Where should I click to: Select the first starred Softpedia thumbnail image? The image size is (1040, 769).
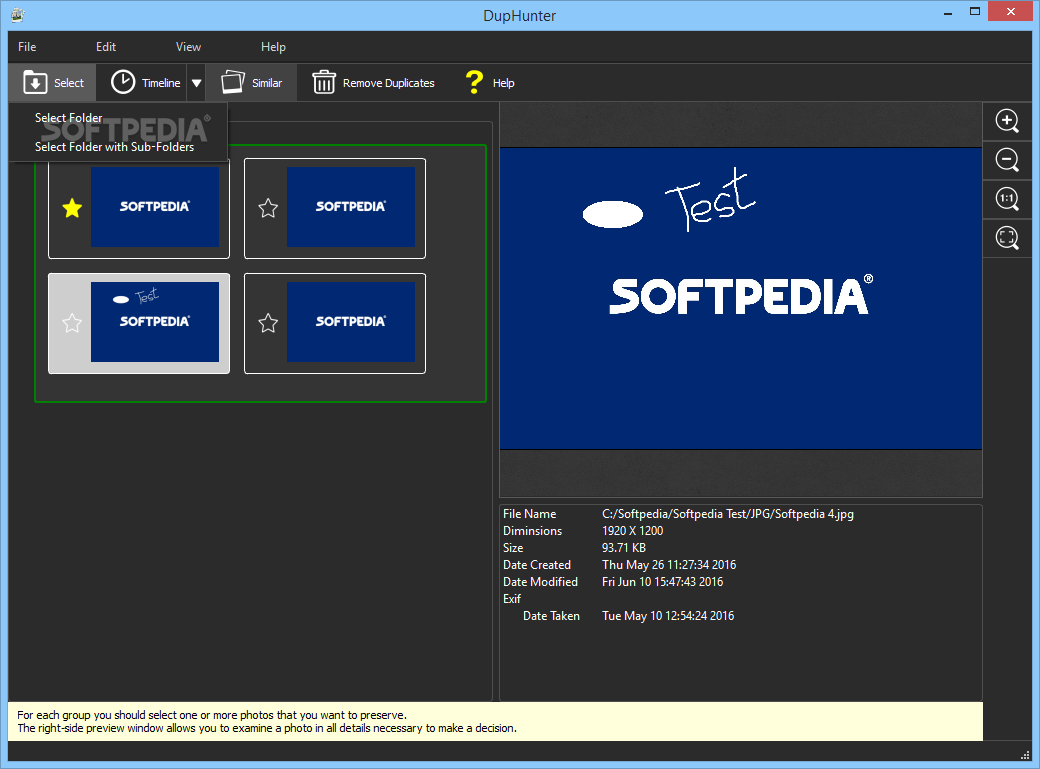[x=155, y=206]
